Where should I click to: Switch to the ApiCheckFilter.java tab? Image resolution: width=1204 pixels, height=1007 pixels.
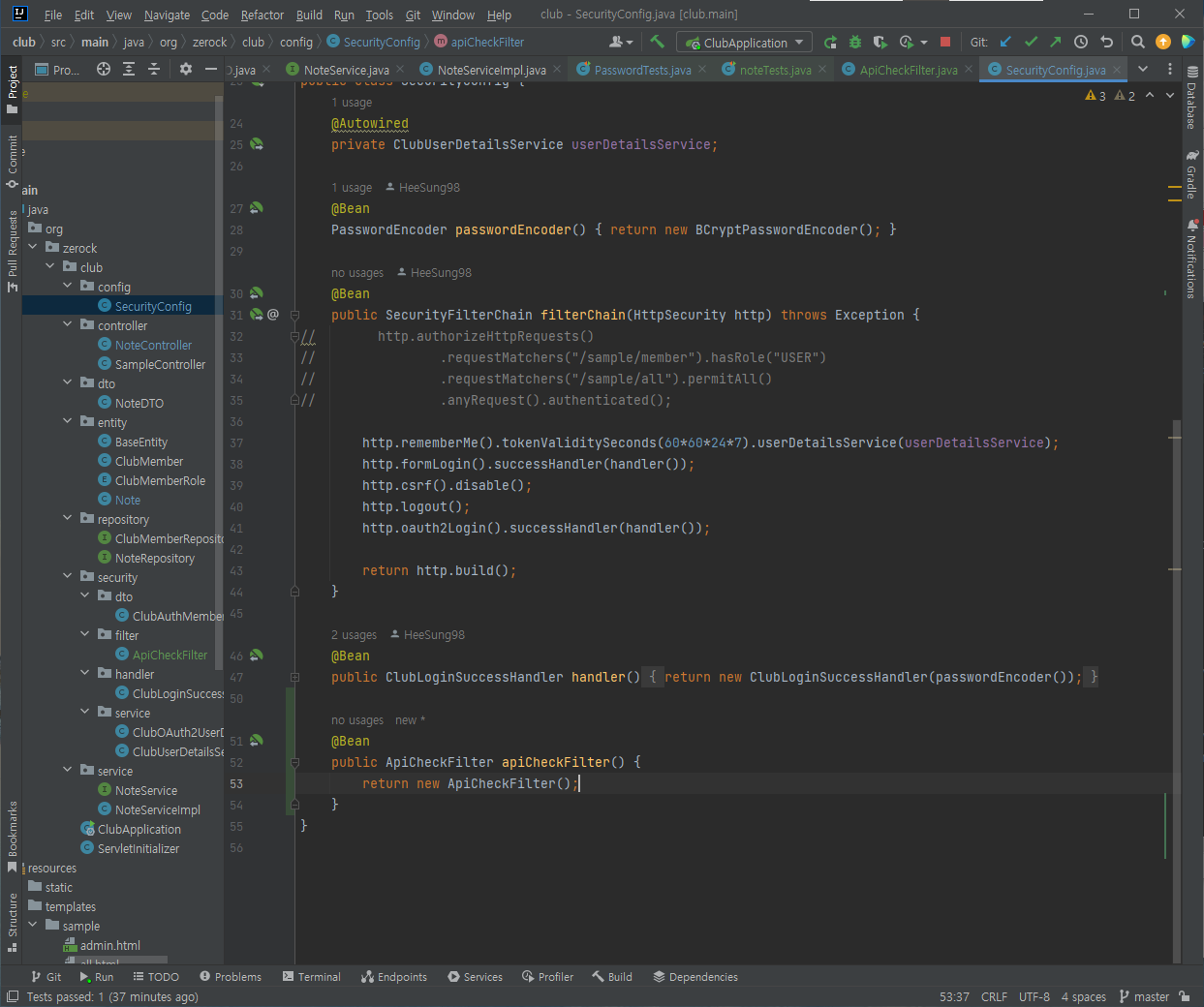(909, 70)
